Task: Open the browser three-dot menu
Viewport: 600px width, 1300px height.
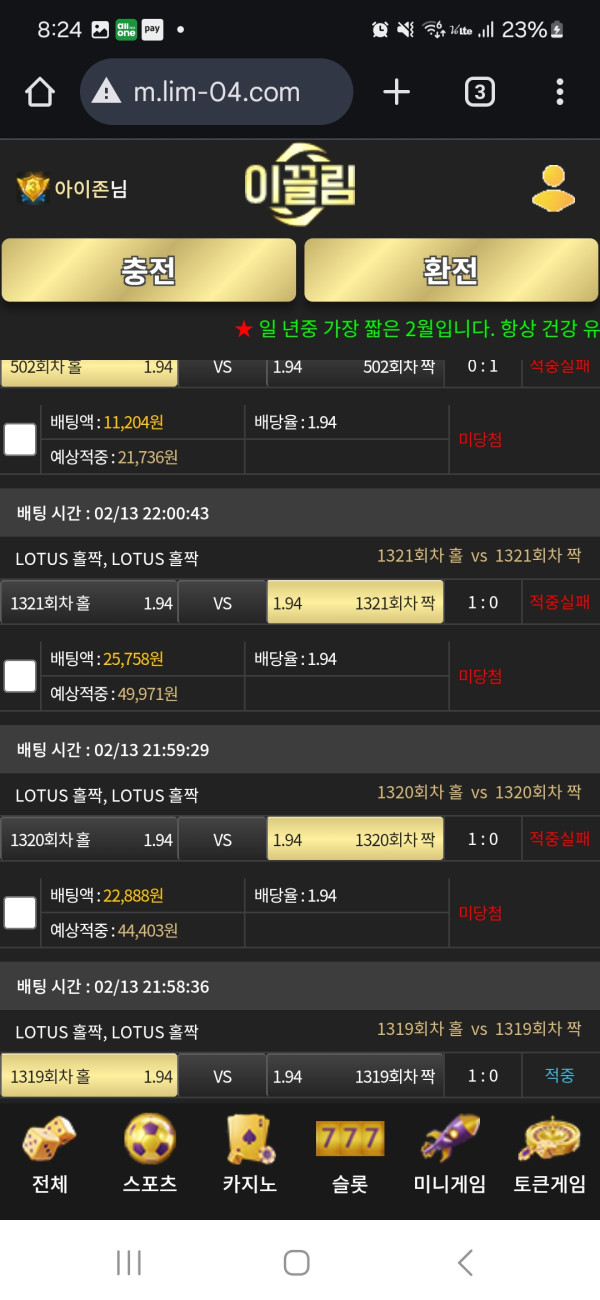Action: (560, 92)
